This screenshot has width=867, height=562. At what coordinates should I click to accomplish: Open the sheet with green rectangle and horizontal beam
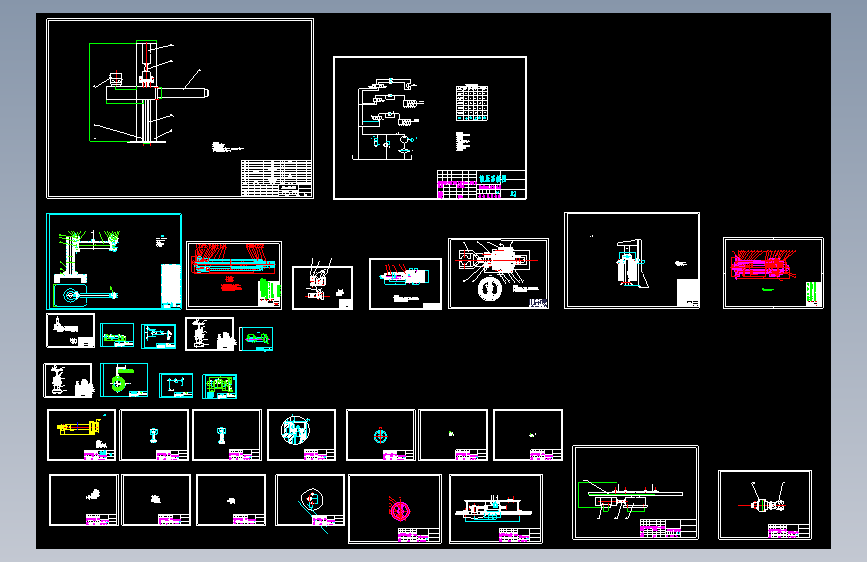click(635, 492)
